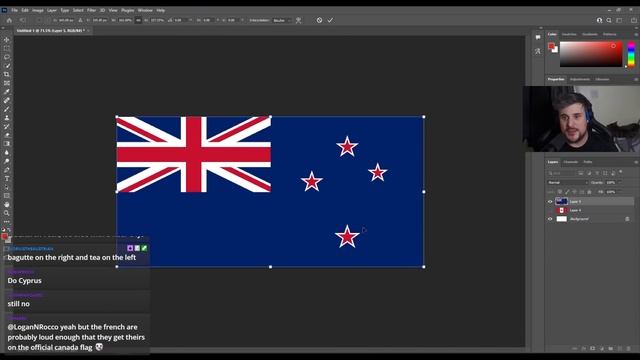Image resolution: width=640 pixels, height=360 pixels.
Task: Select the Blur tool
Action: click(7, 152)
